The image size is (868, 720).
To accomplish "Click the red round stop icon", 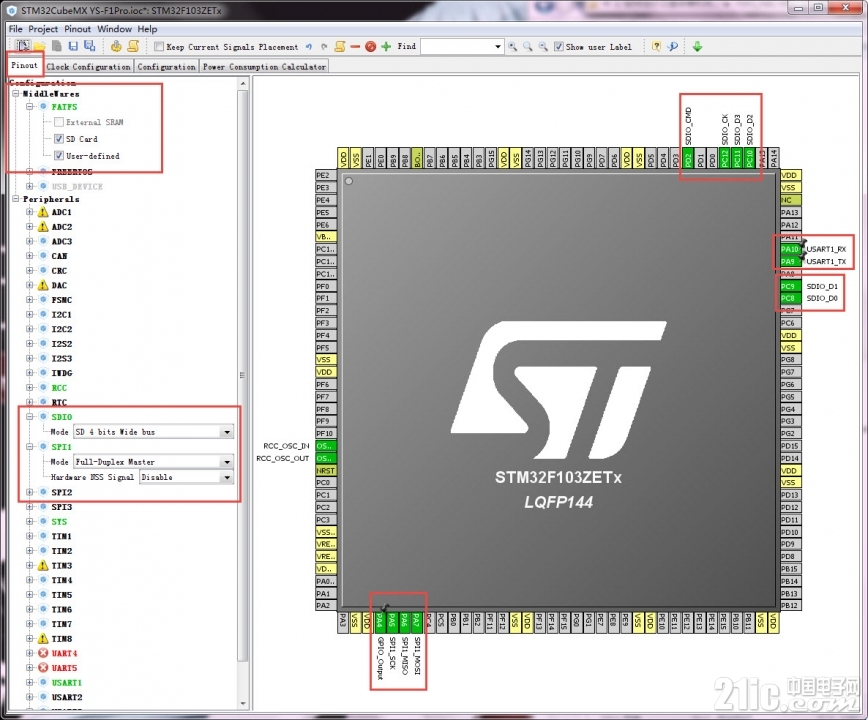I will pos(370,47).
